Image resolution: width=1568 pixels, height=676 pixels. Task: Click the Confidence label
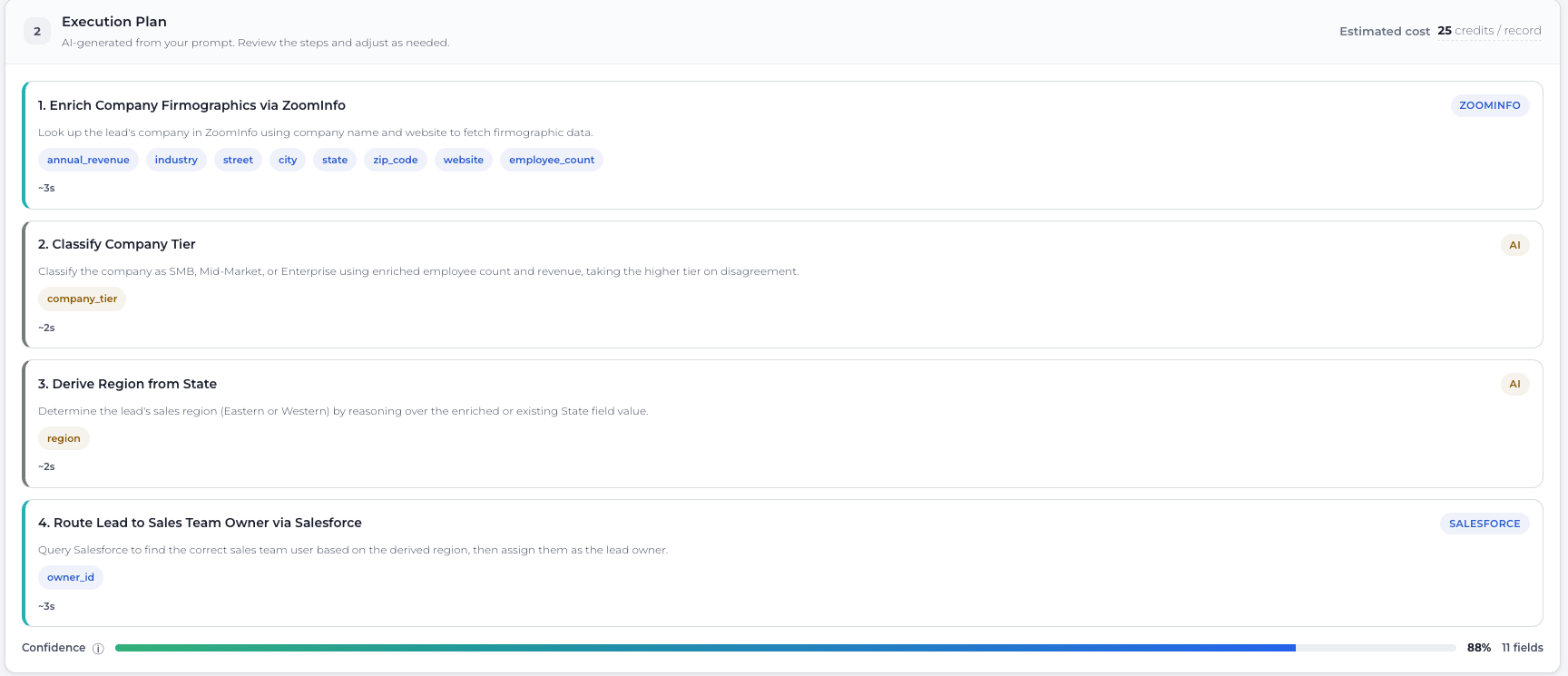[54, 648]
